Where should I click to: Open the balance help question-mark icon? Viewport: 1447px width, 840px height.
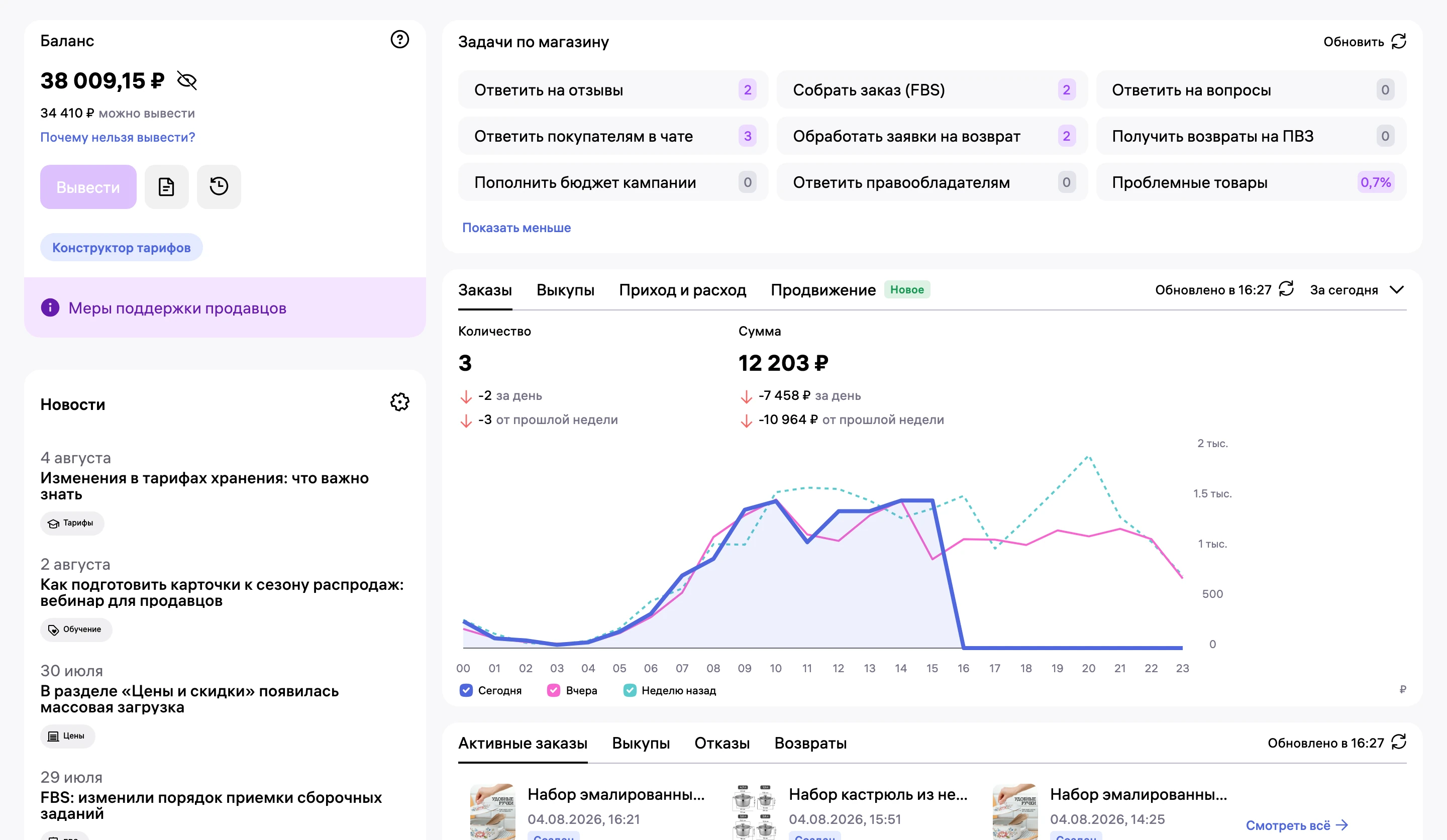[399, 40]
